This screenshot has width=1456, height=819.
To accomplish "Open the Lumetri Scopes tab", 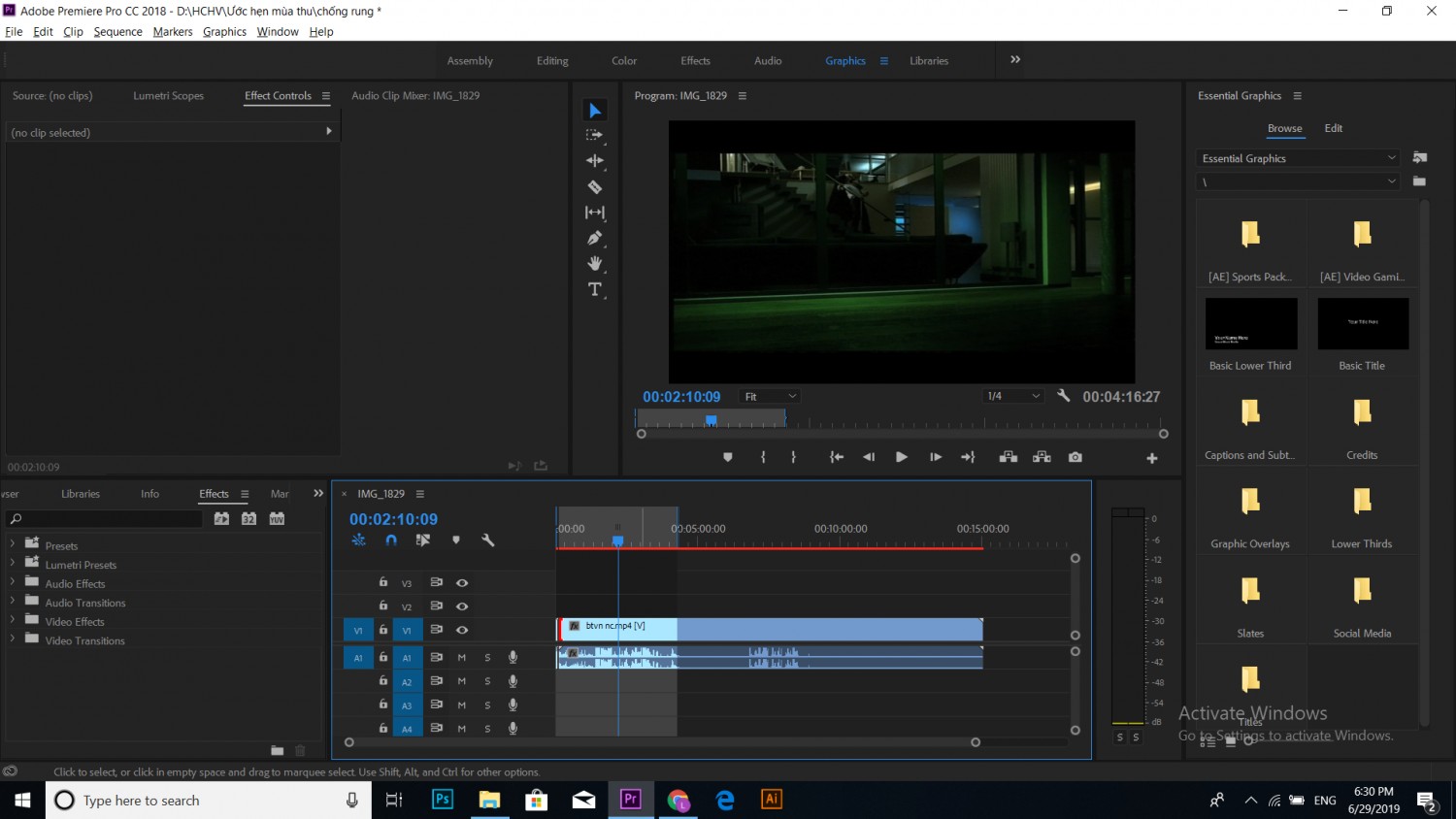I will coord(168,96).
